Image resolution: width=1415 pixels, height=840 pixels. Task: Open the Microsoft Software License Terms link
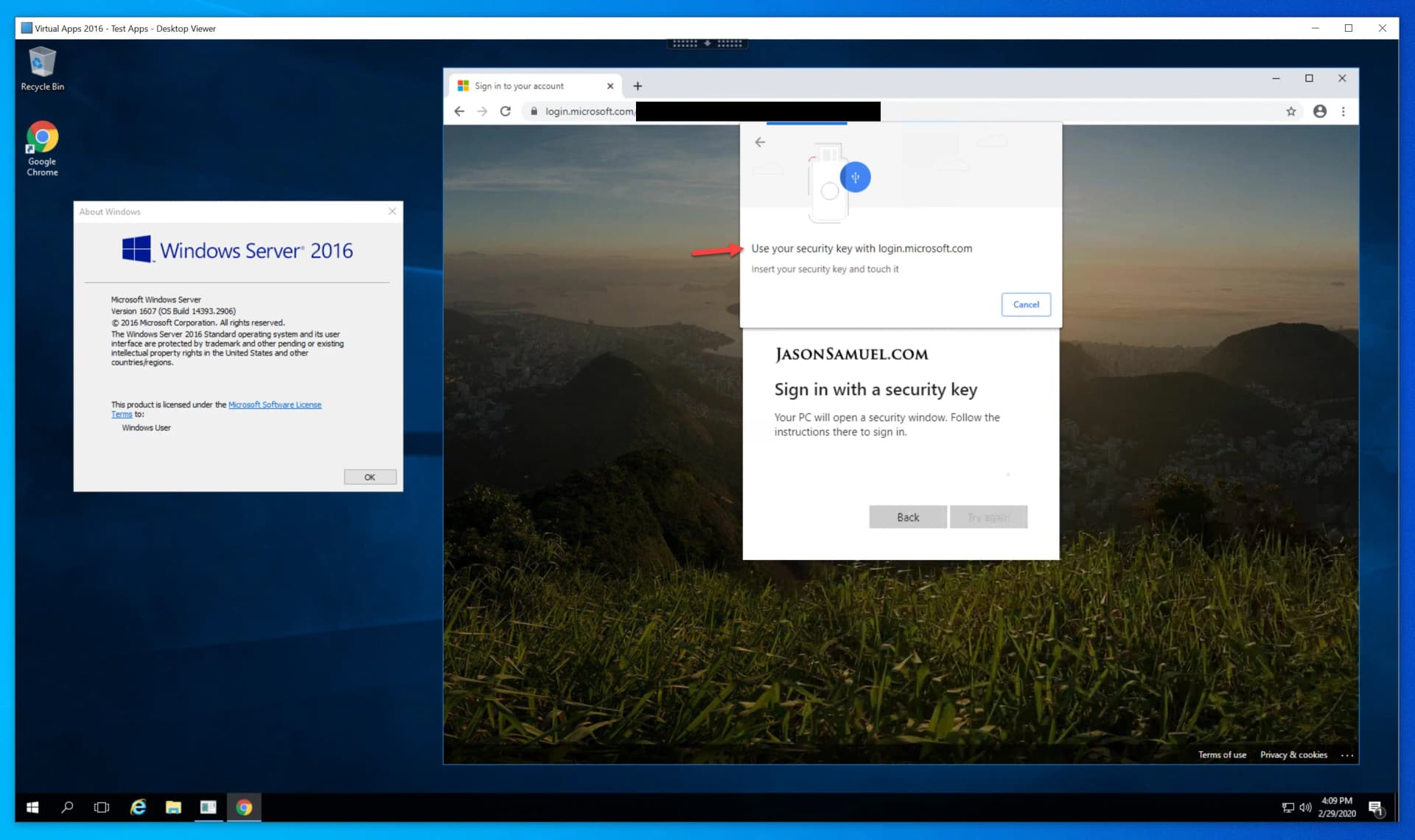point(275,405)
